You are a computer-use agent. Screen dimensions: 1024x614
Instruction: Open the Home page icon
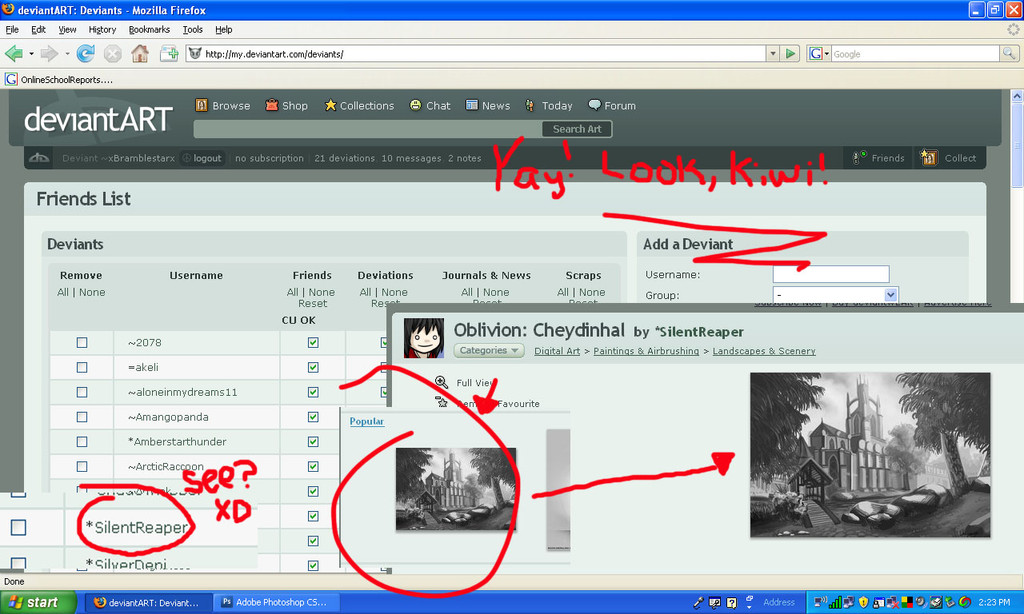pyautogui.click(x=140, y=54)
